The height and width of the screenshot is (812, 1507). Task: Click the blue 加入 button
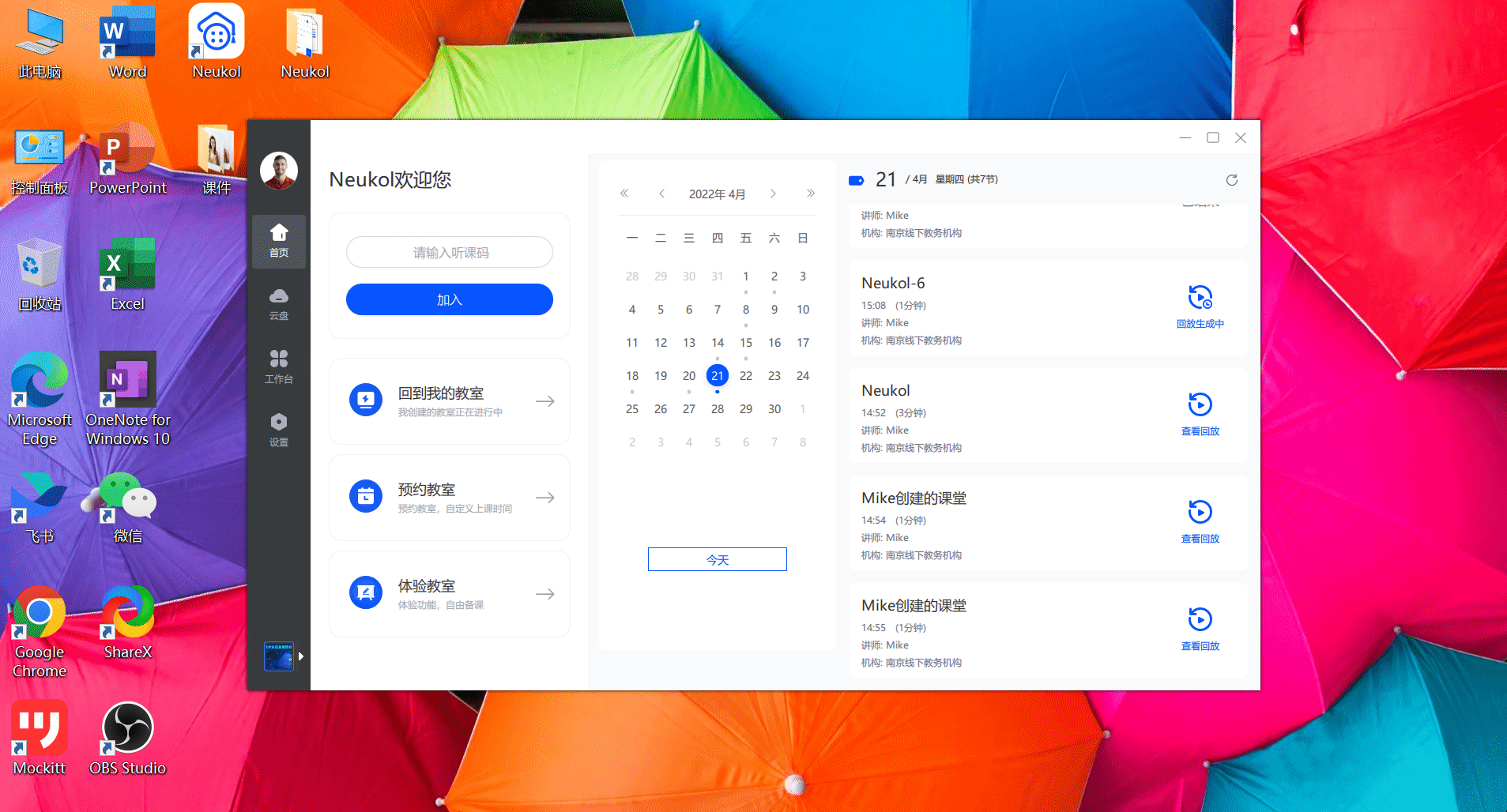[450, 299]
